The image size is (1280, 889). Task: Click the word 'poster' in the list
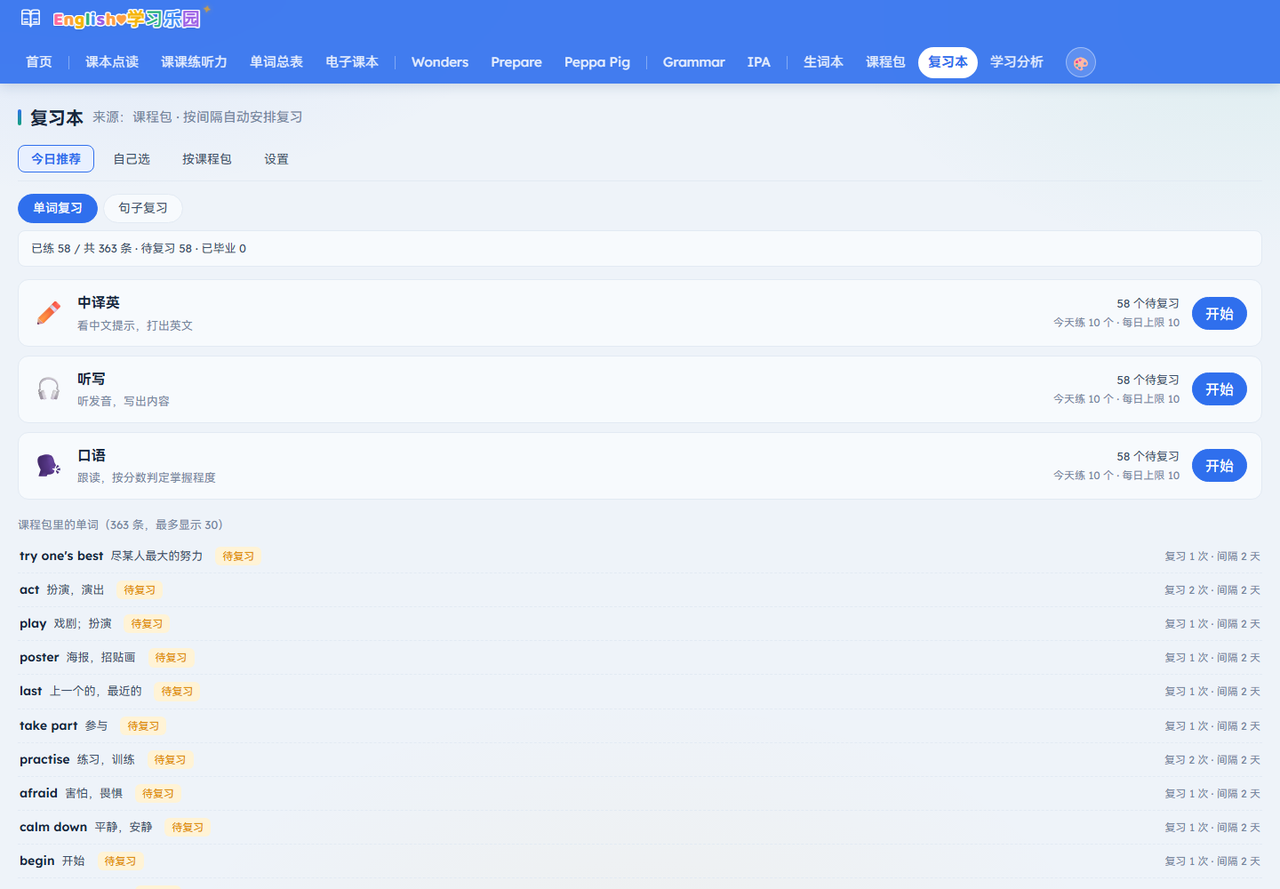point(39,658)
